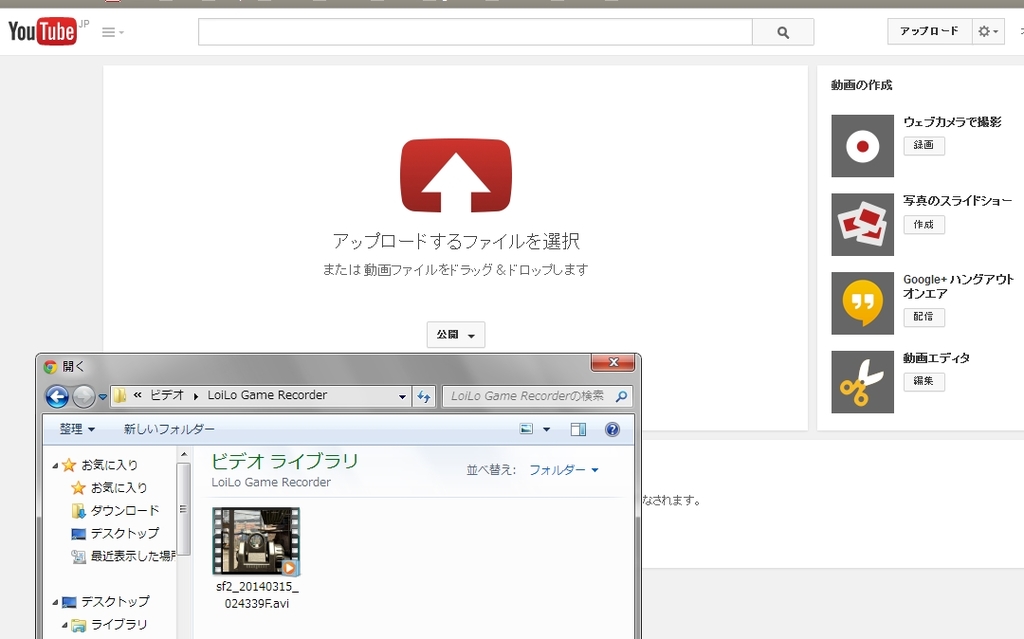1024x639 pixels.
Task: Click the video editor scissors icon
Action: click(862, 381)
